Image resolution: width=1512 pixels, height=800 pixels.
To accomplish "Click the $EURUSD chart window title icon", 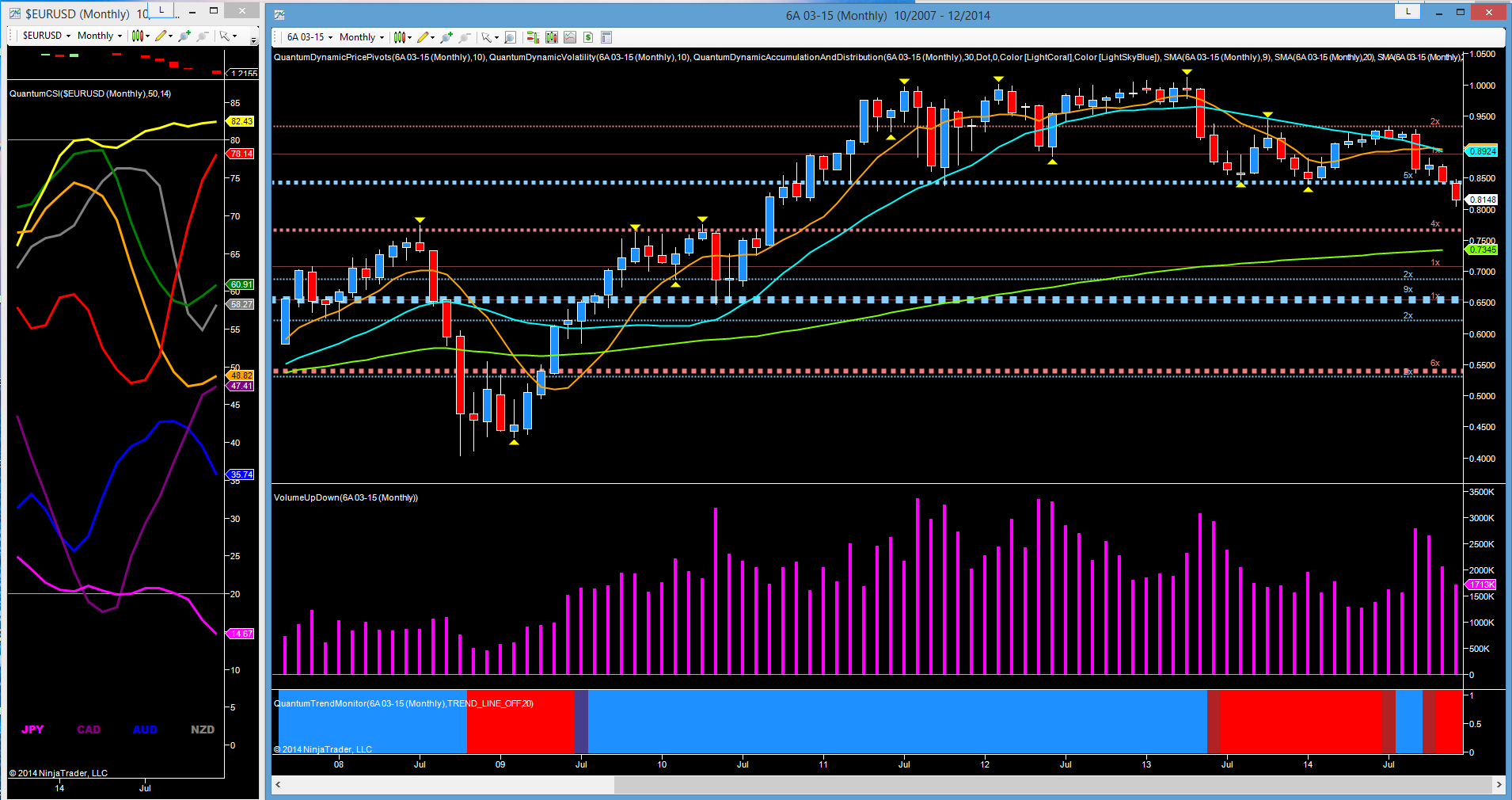I will tap(15, 13).
